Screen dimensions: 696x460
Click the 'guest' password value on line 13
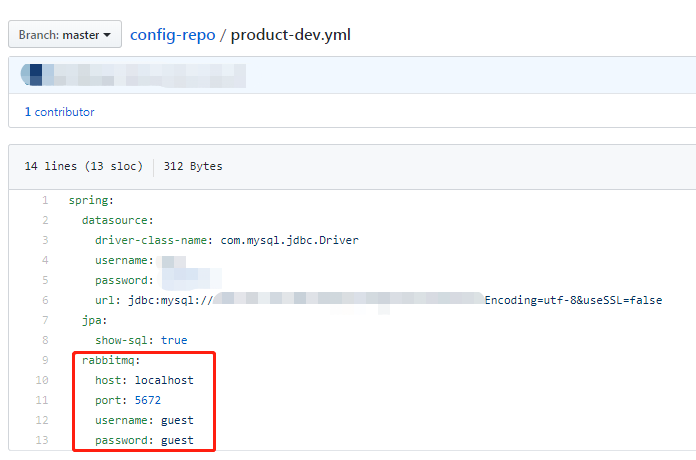coord(177,440)
